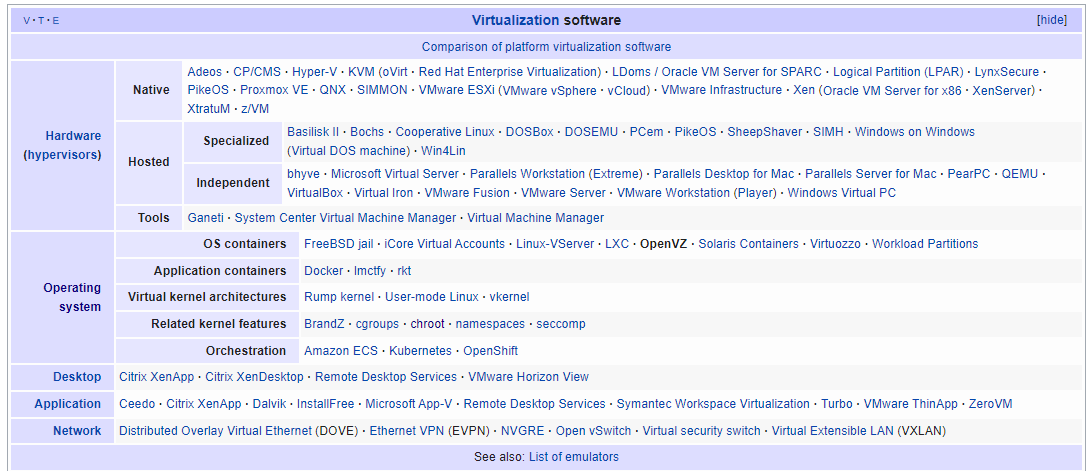Open the Open vSwitch link

click(x=593, y=431)
